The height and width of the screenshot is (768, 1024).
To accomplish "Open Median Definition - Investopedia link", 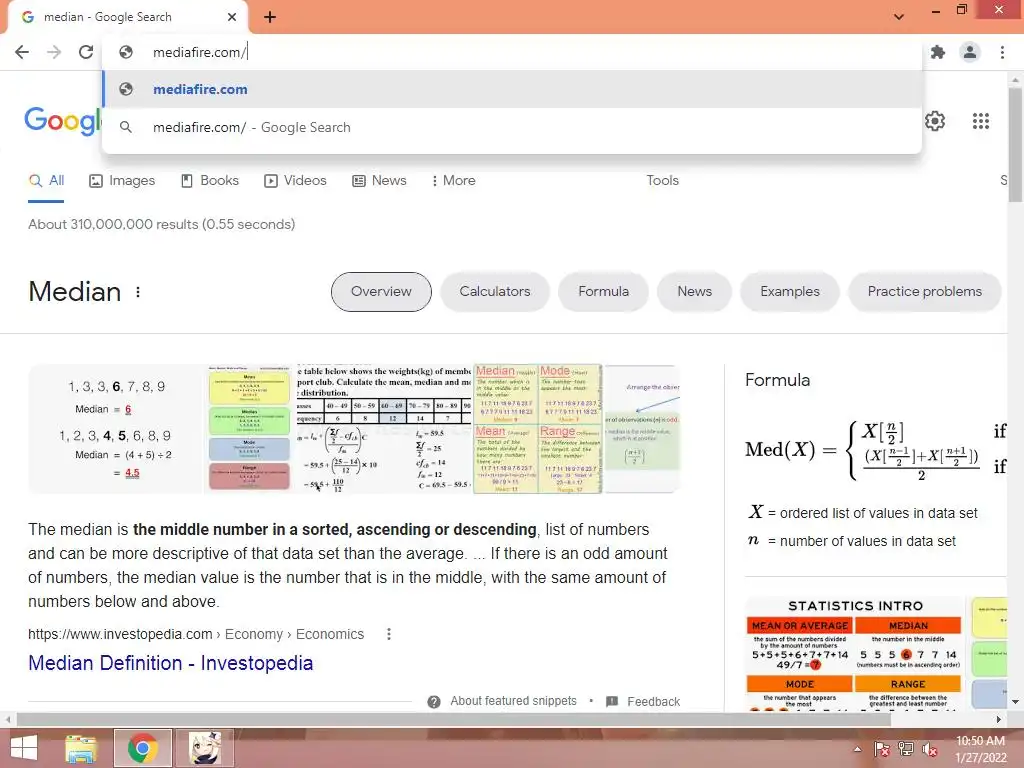I will 170,663.
